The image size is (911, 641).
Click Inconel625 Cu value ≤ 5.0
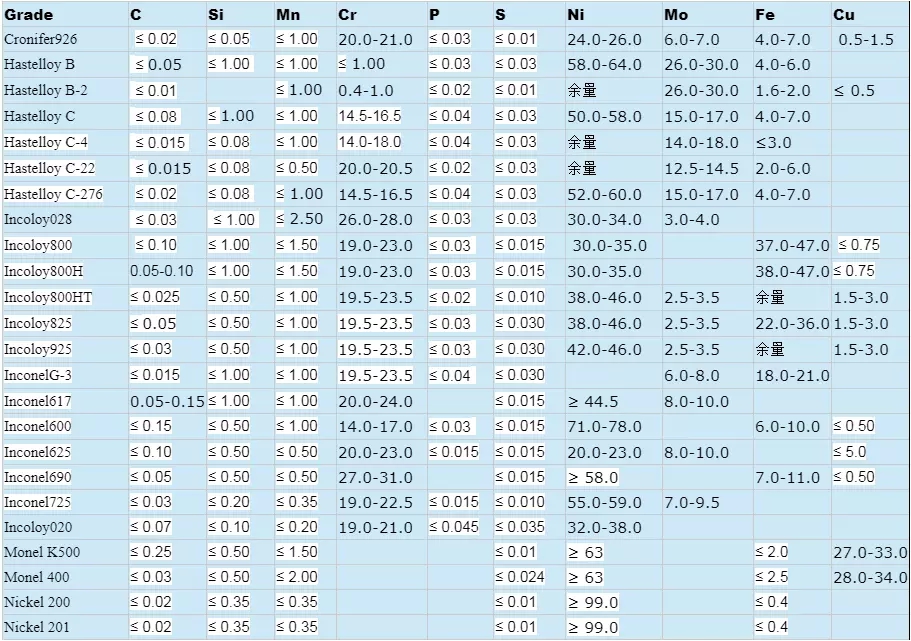pos(850,452)
